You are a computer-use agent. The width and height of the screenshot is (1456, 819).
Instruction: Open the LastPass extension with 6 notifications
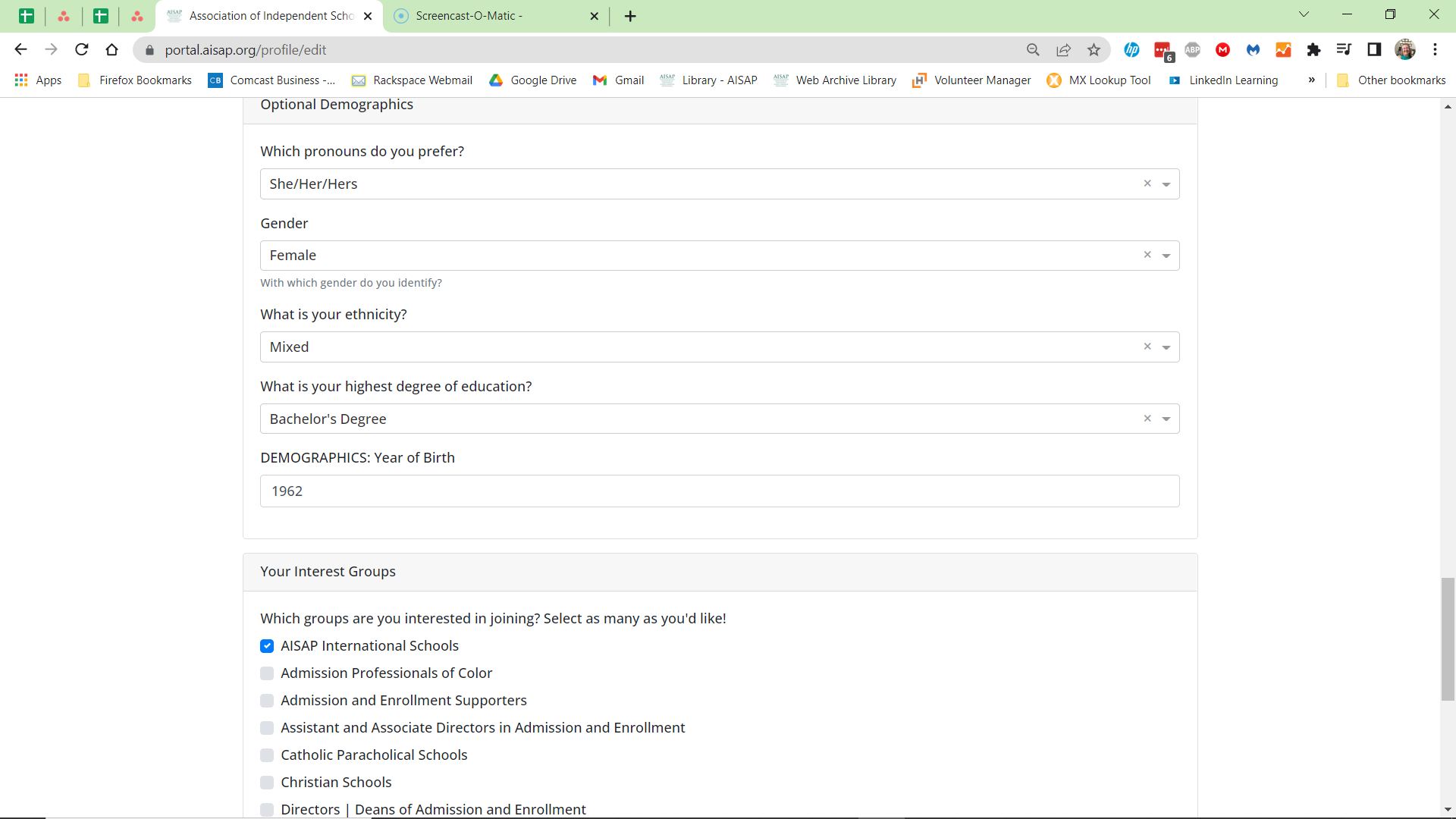(x=1163, y=49)
